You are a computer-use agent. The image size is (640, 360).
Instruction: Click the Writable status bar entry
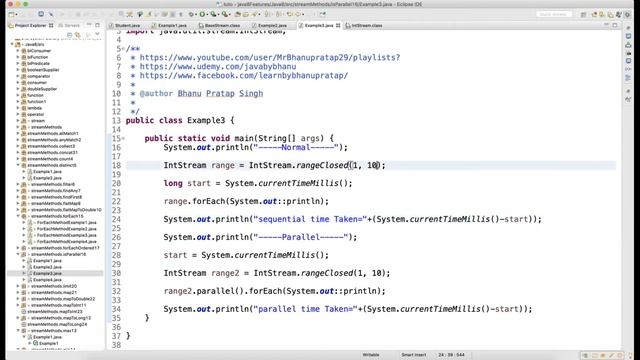tap(371, 355)
